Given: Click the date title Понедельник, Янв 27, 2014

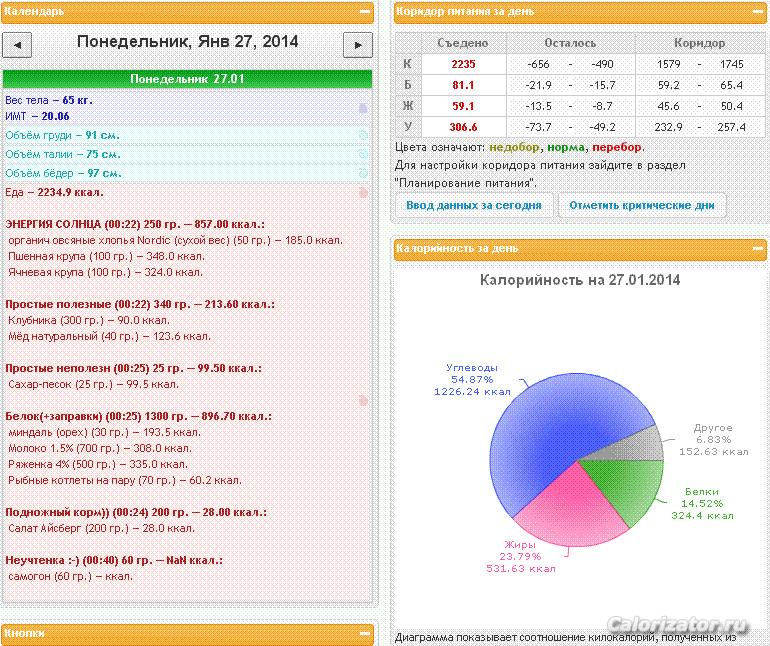Looking at the screenshot, I should click(188, 41).
